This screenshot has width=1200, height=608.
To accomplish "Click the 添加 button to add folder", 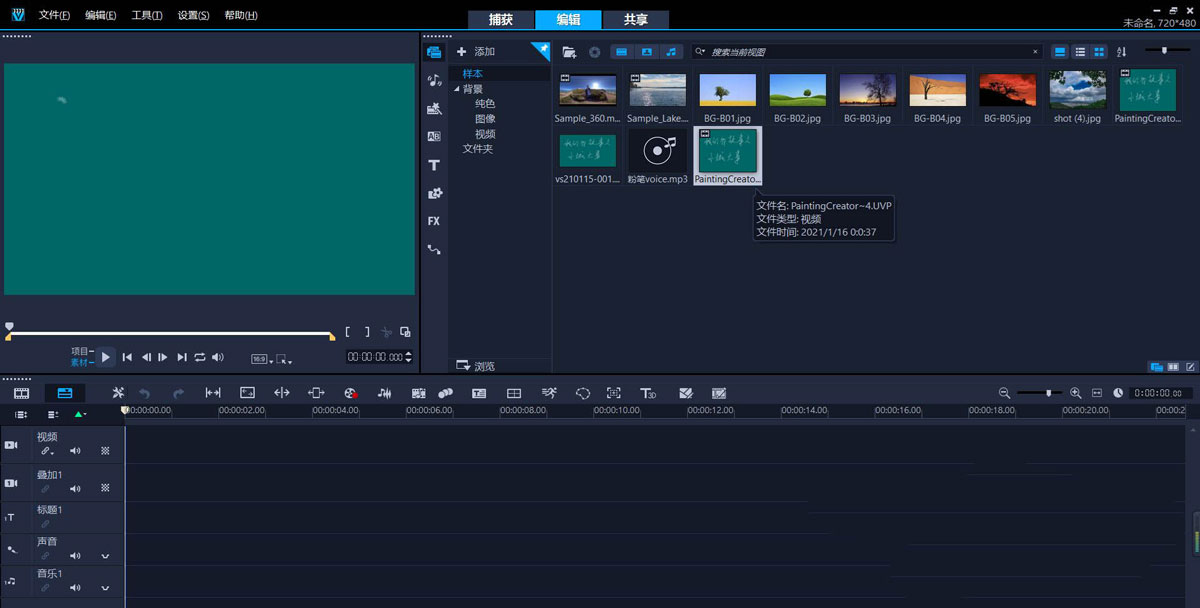I will pyautogui.click(x=476, y=51).
